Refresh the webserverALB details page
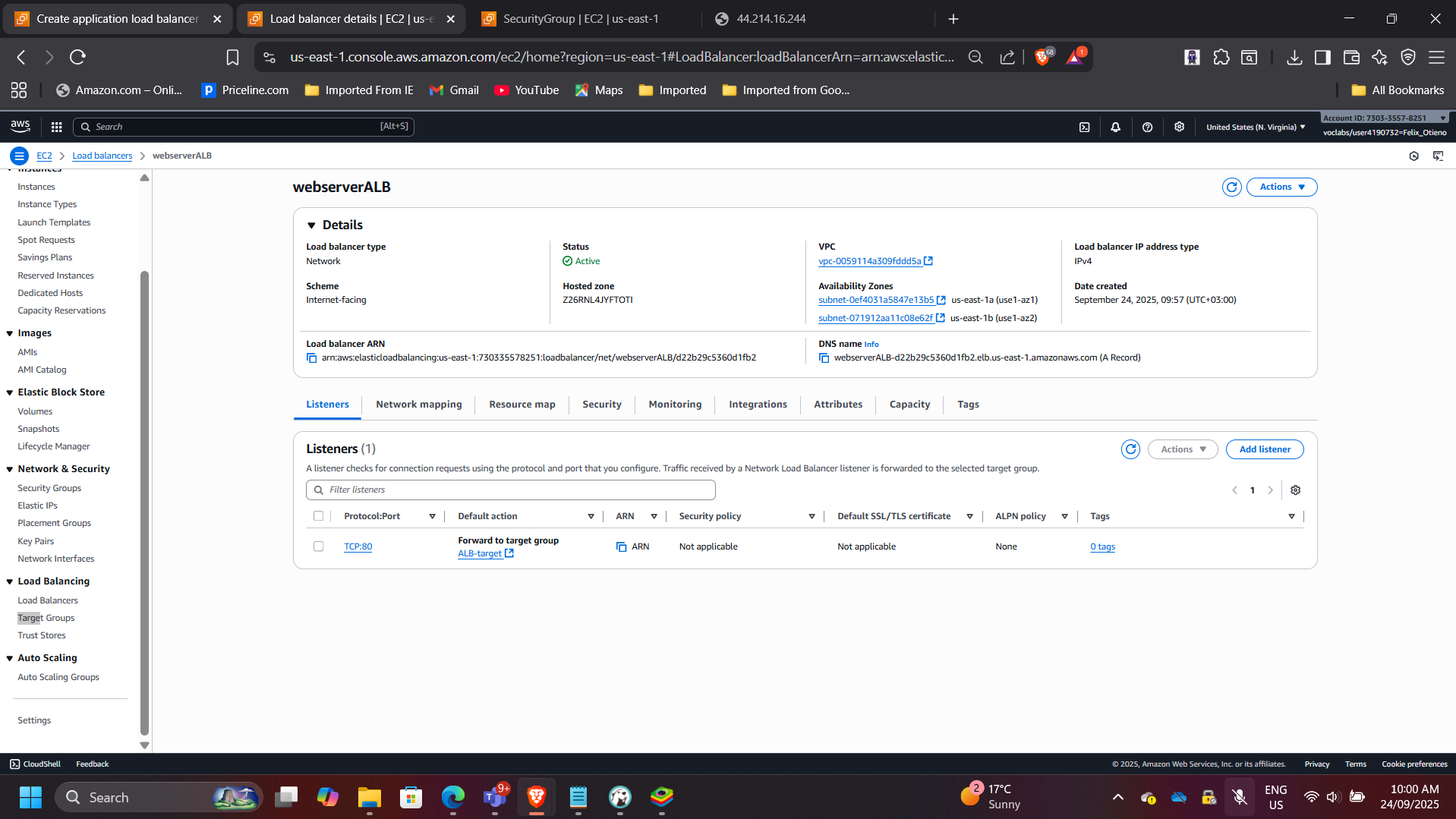Viewport: 1456px width, 819px height. coord(1231,187)
